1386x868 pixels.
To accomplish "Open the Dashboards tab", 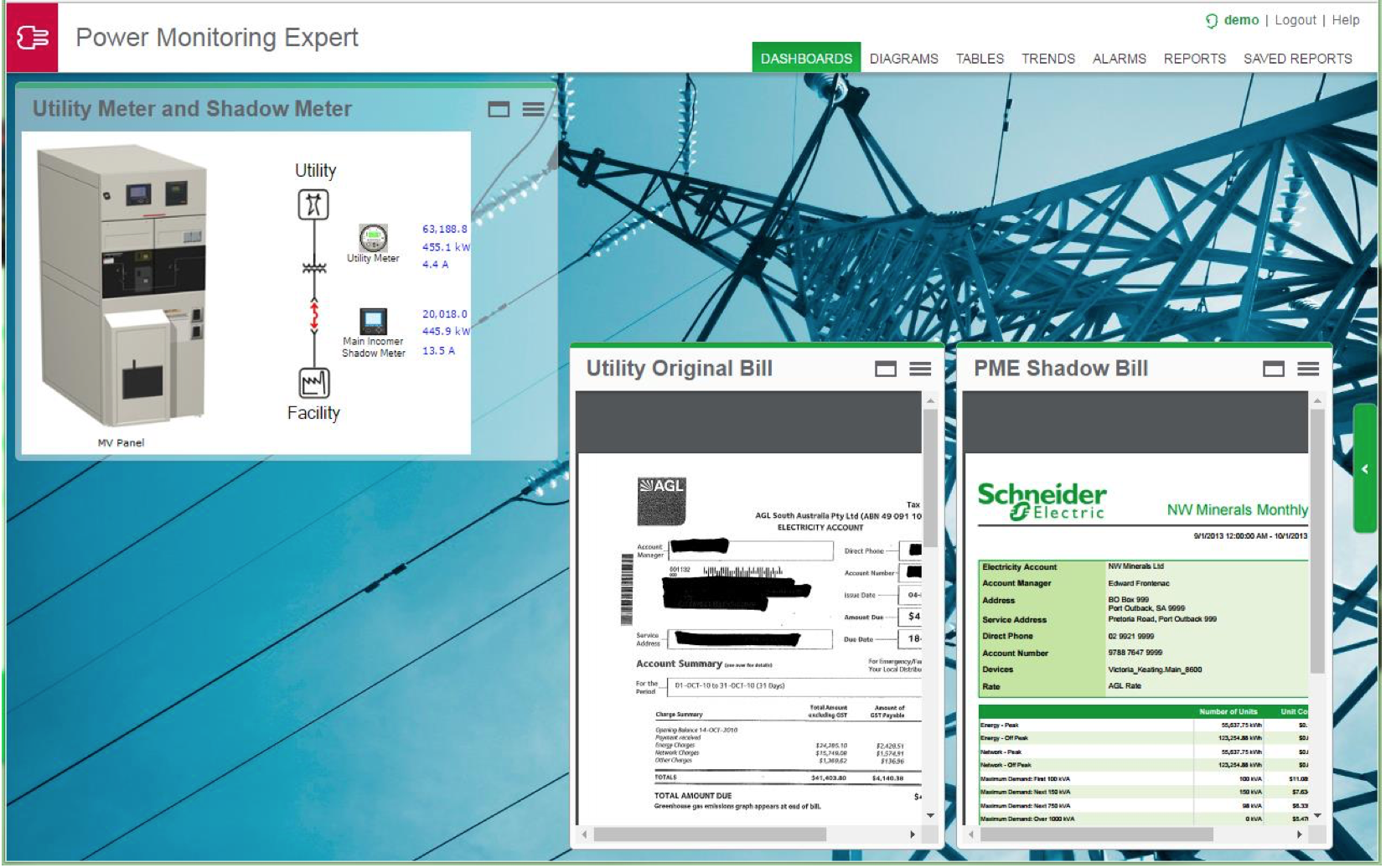I will 806,58.
